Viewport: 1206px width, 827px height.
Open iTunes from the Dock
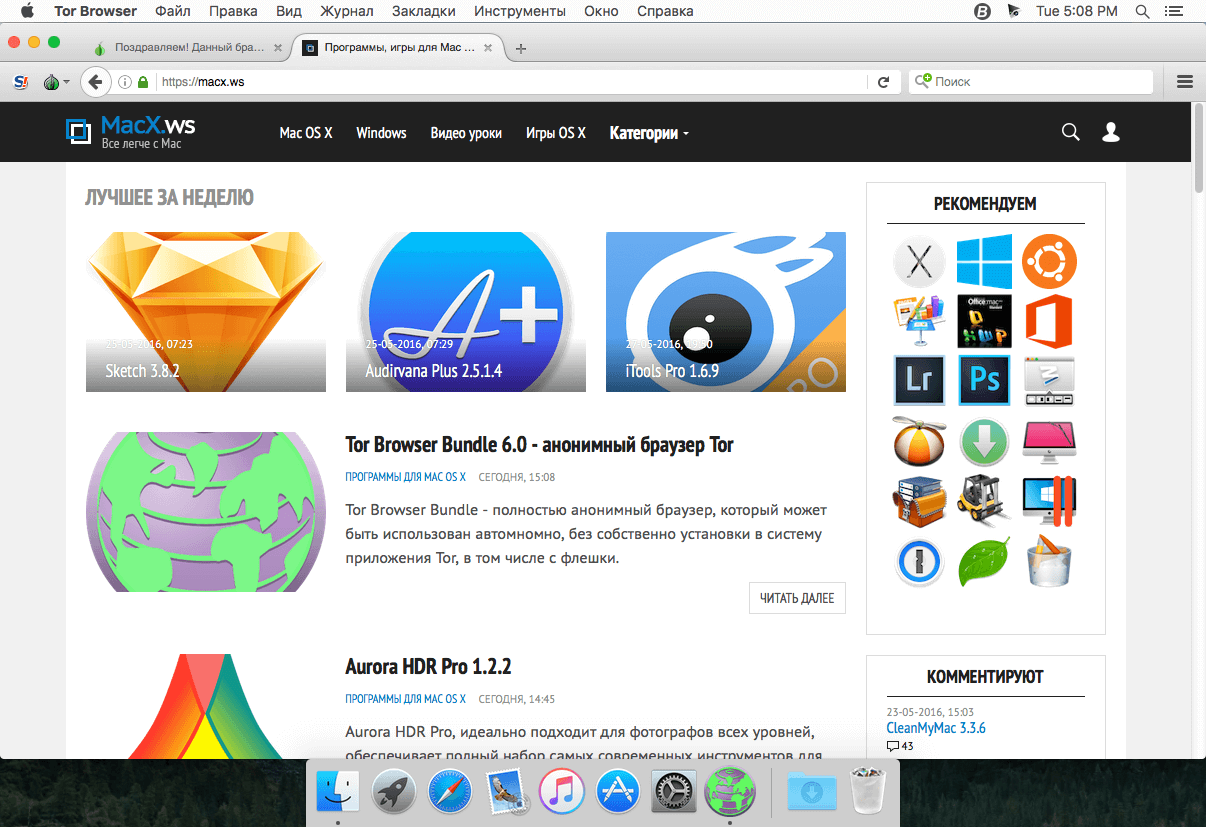click(561, 792)
